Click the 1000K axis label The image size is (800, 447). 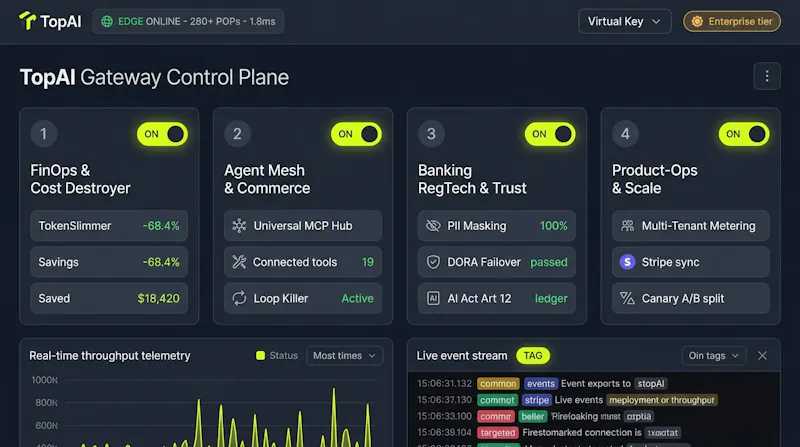pyautogui.click(x=44, y=380)
